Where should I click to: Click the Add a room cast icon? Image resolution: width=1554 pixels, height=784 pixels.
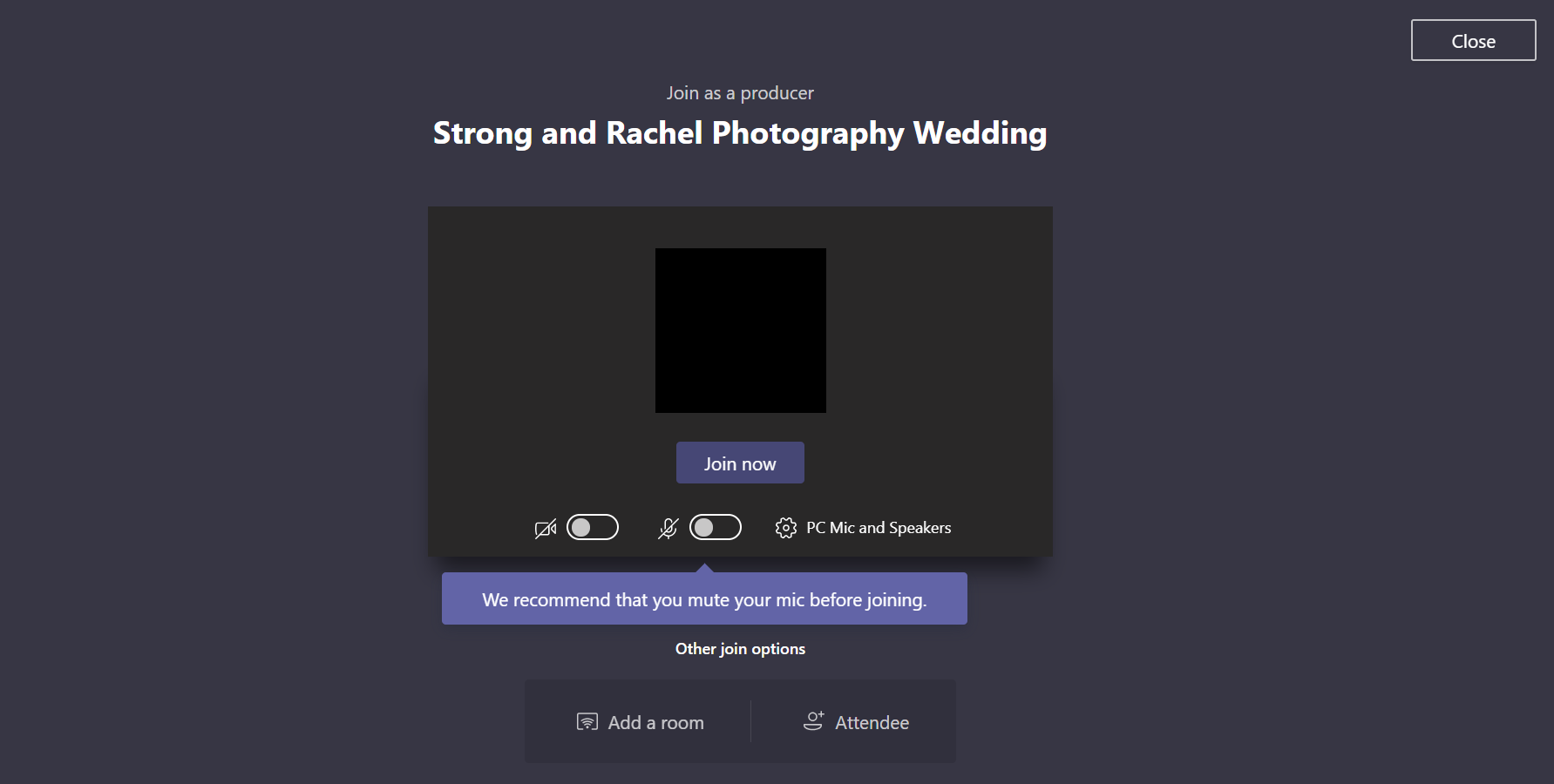pos(587,722)
